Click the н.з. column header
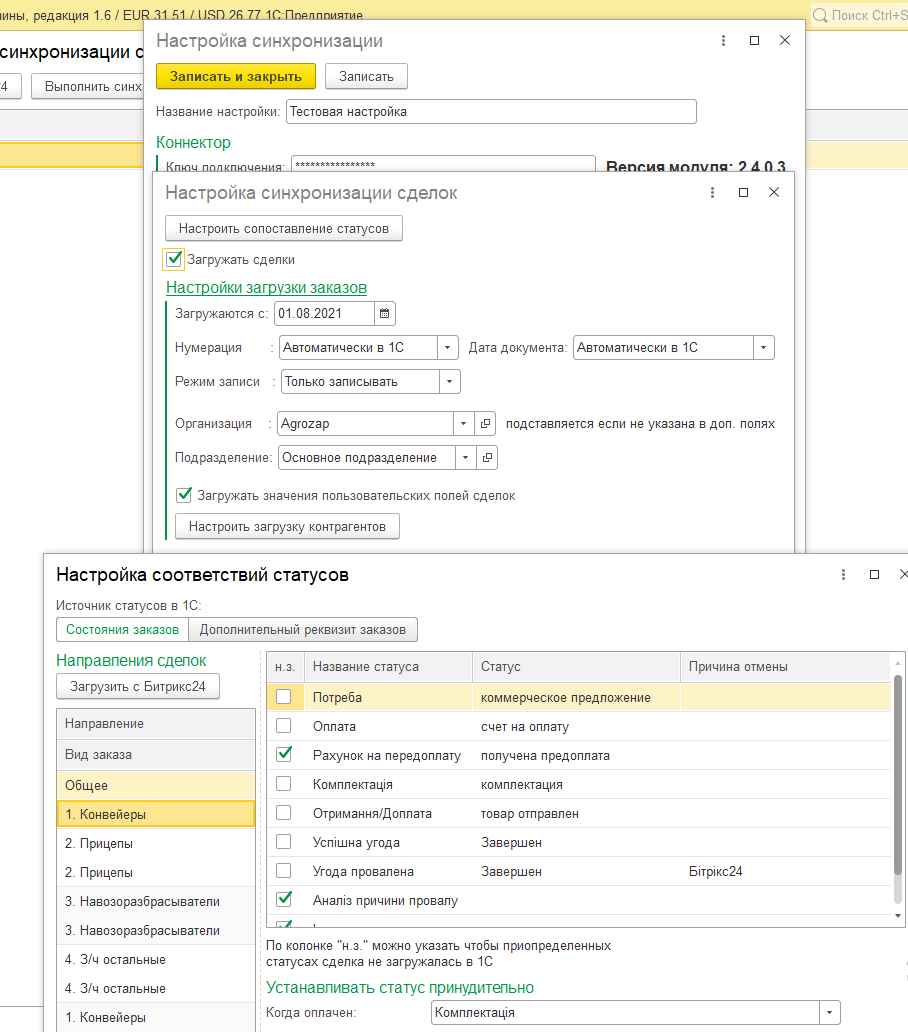The height and width of the screenshot is (1032, 908). click(285, 667)
